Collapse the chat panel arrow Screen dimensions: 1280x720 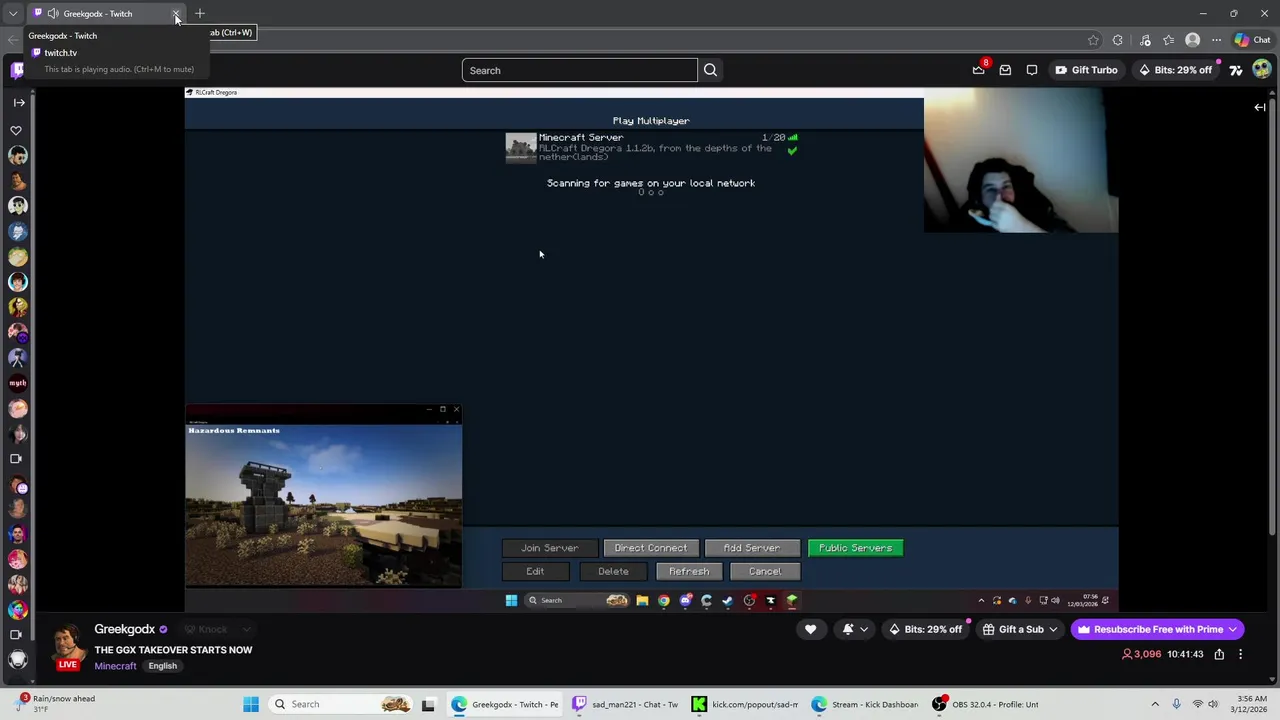(1260, 107)
